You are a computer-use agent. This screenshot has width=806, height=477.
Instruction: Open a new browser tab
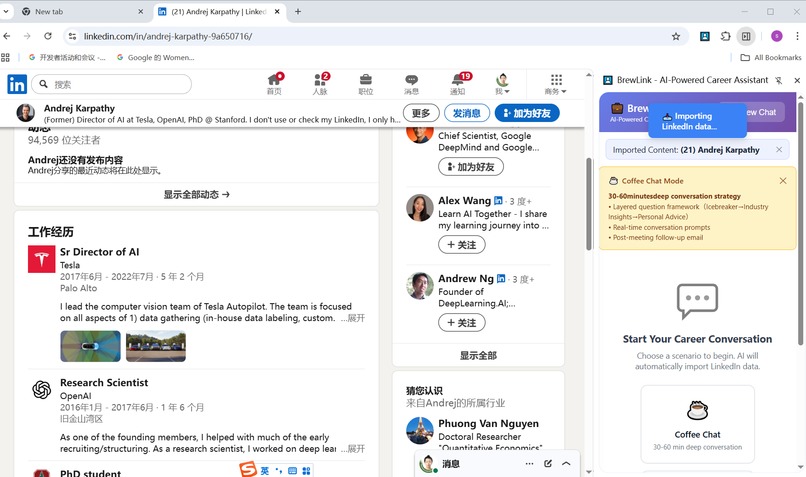coord(298,11)
